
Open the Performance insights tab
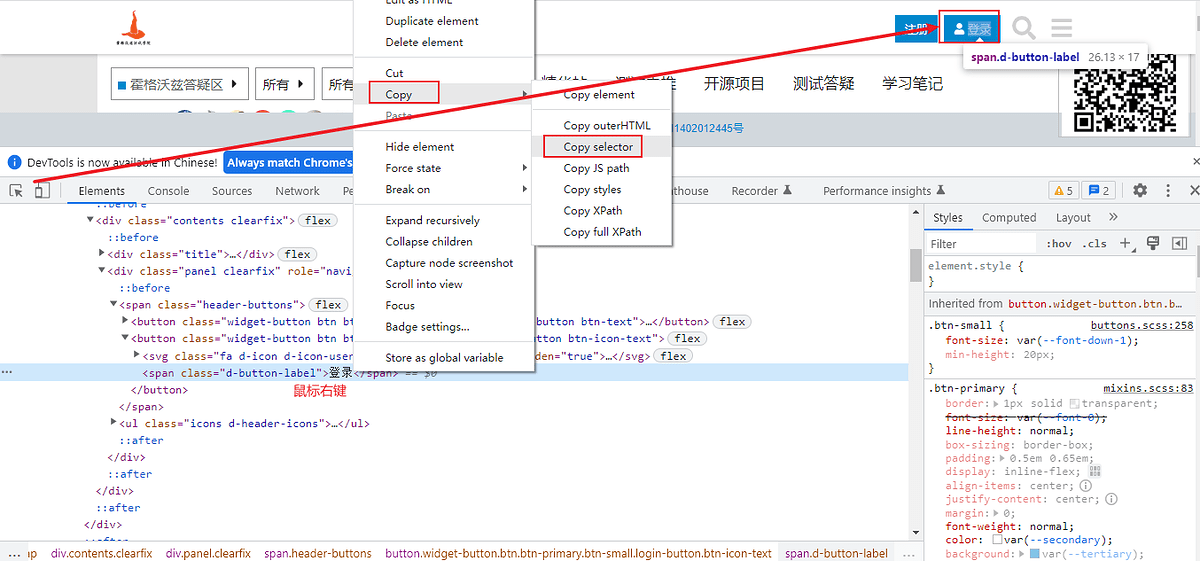pyautogui.click(x=885, y=191)
